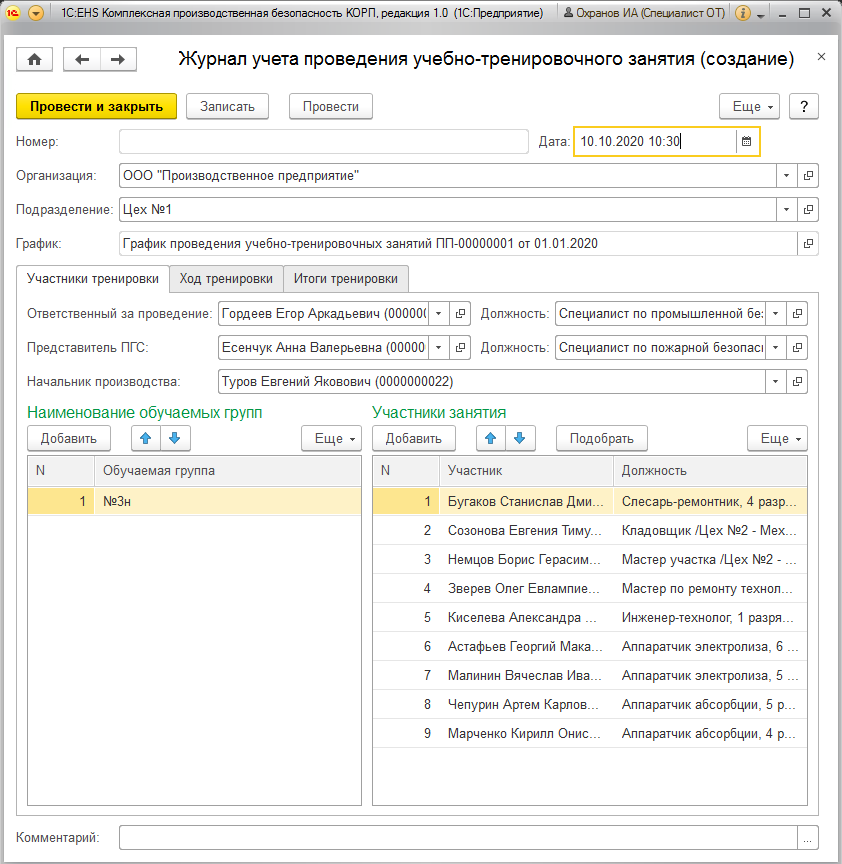Open top toolbar Еще menu
842x864 pixels.
coord(749,106)
